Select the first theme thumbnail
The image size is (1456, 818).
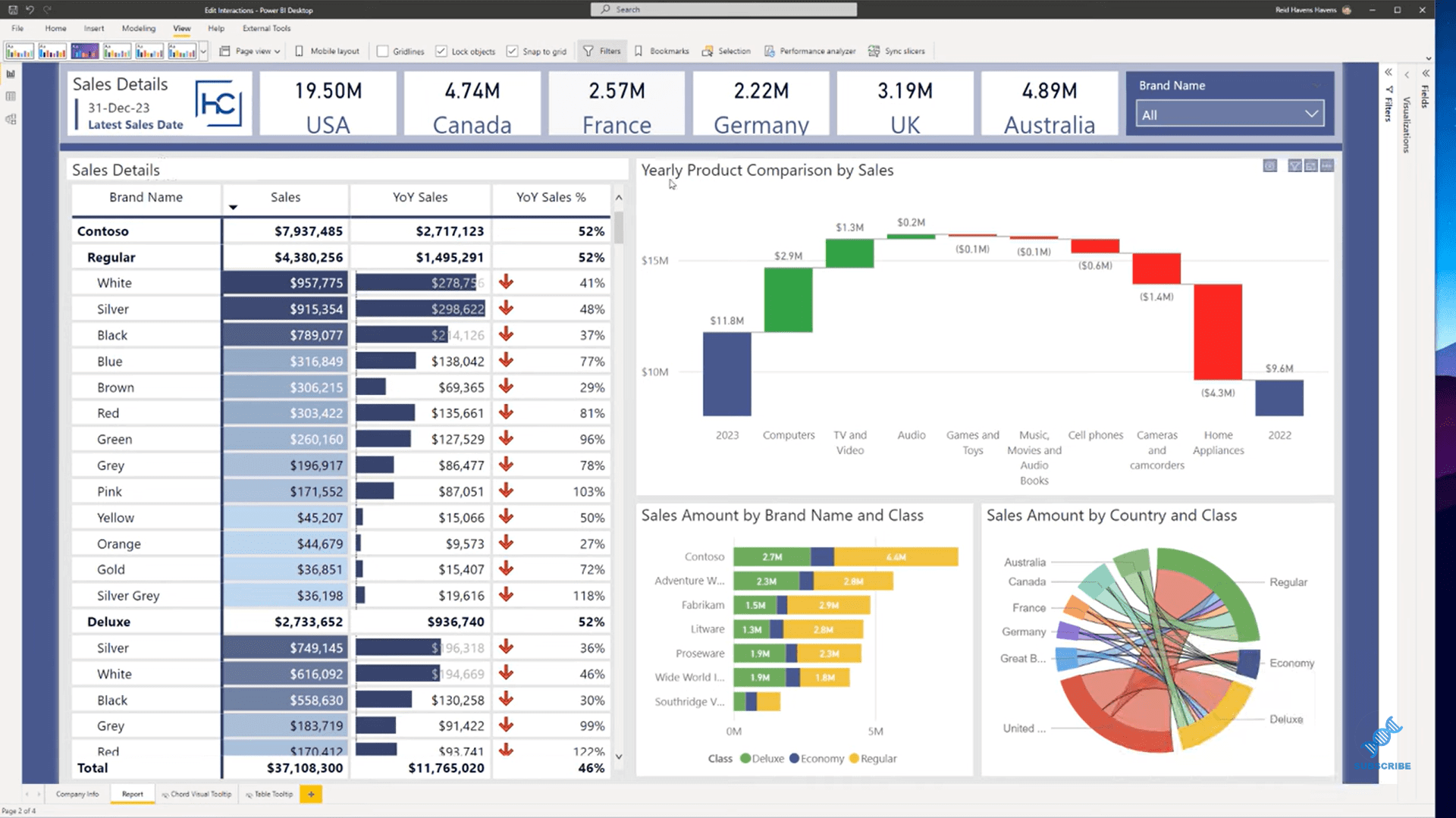pyautogui.click(x=20, y=51)
